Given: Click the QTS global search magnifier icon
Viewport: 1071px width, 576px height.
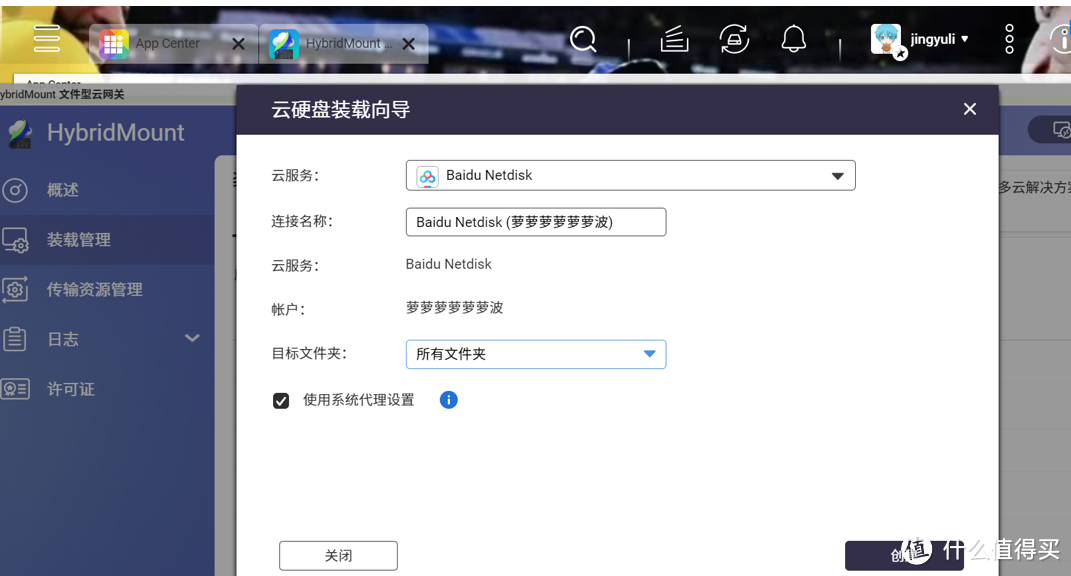Looking at the screenshot, I should point(583,39).
